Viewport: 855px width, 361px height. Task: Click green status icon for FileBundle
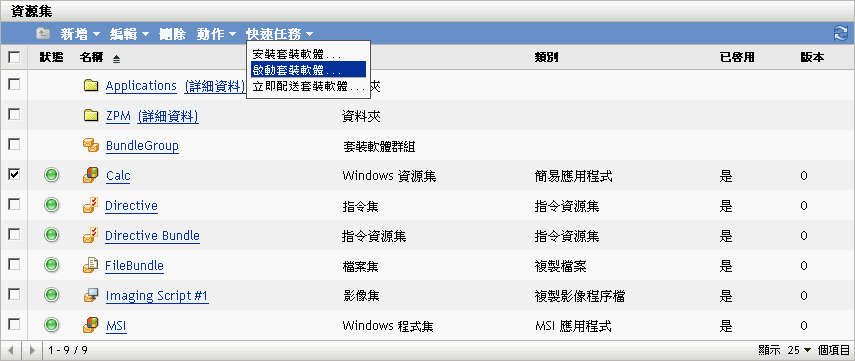click(51, 265)
